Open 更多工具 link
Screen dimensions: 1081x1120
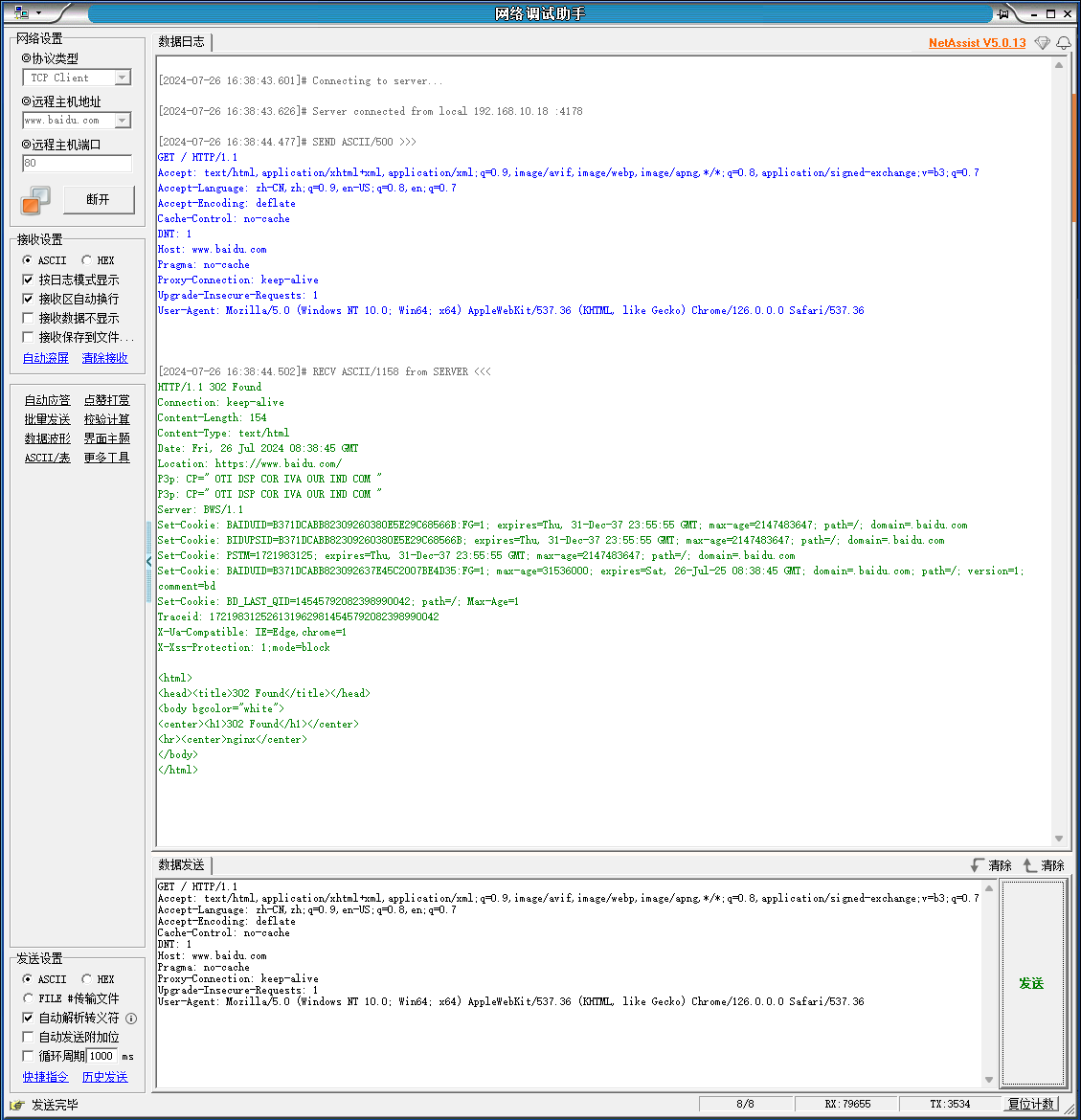point(107,458)
